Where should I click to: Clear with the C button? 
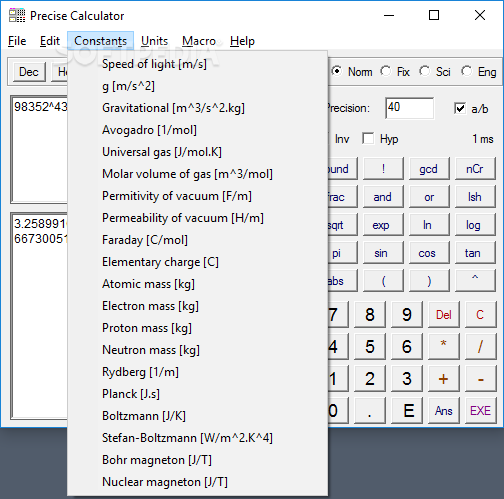pos(480,314)
